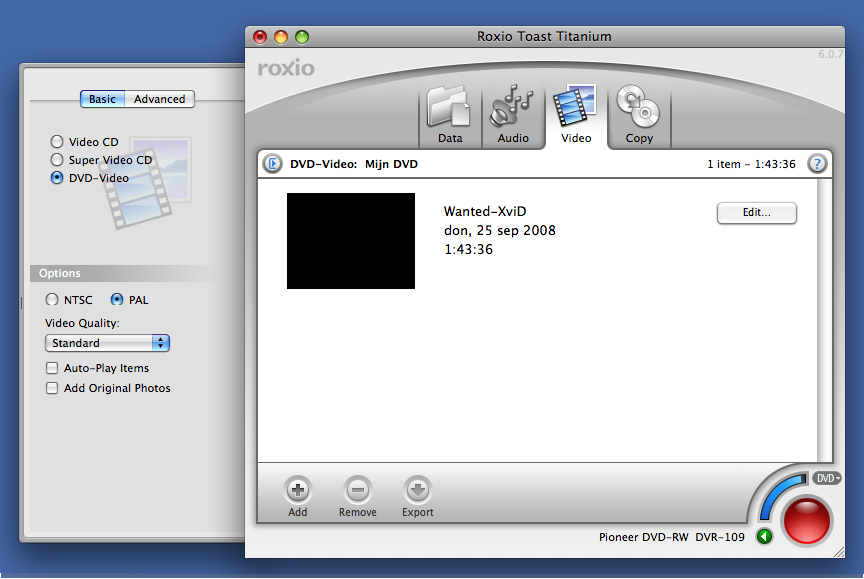Select the Super Video CD option
The image size is (864, 579).
(57, 160)
